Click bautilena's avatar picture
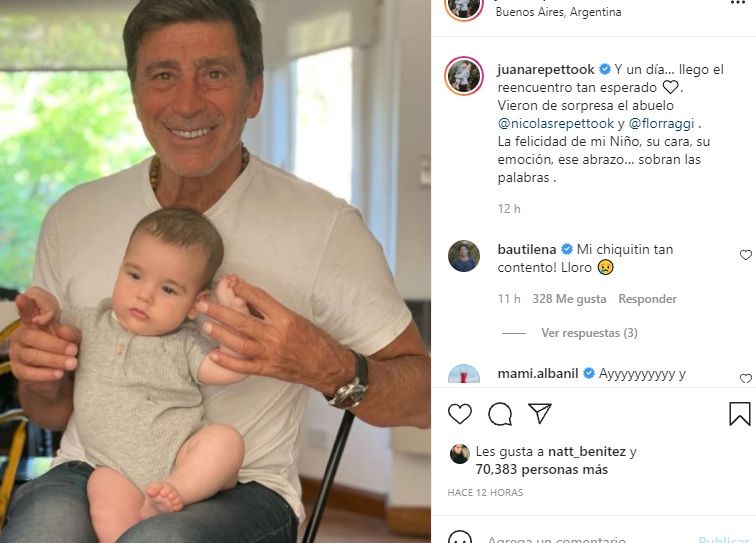Viewport: 756px width, 543px height. click(x=464, y=256)
